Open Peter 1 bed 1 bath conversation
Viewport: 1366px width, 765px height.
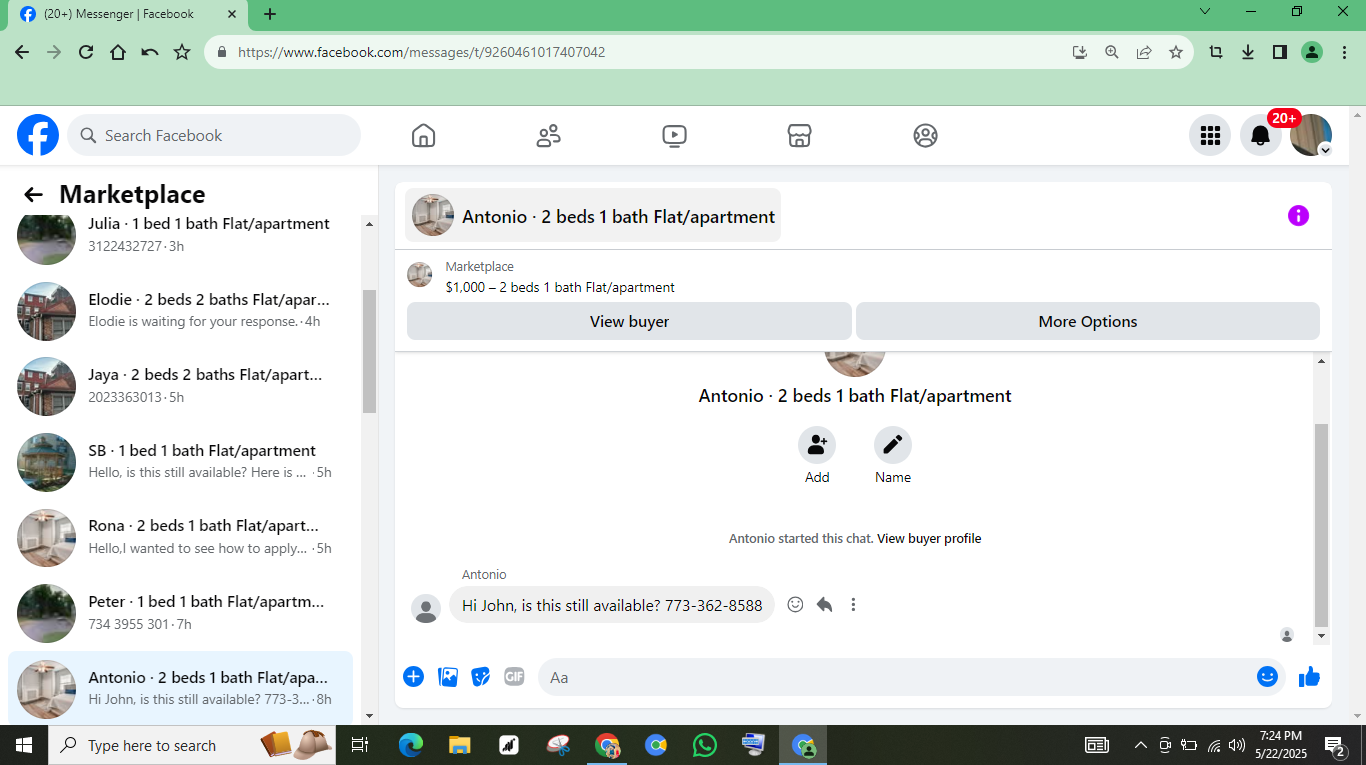(x=181, y=612)
